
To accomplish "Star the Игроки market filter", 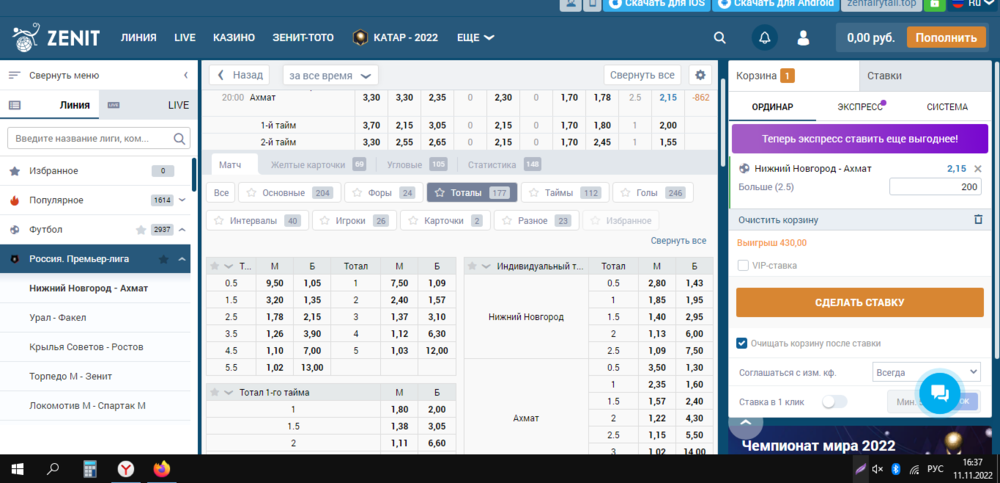I will tap(325, 220).
